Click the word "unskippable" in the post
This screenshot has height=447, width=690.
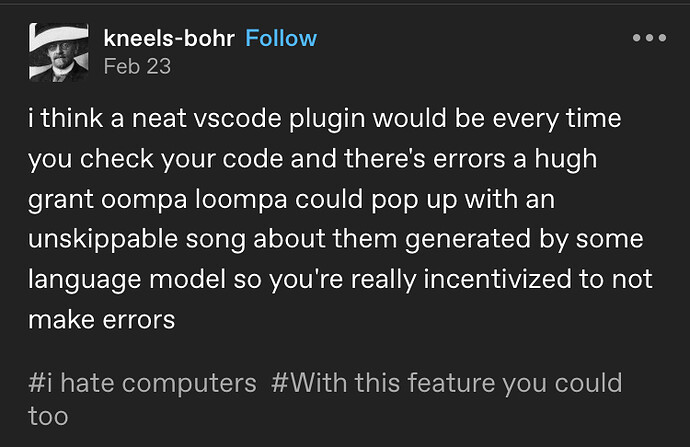pyautogui.click(x=103, y=241)
